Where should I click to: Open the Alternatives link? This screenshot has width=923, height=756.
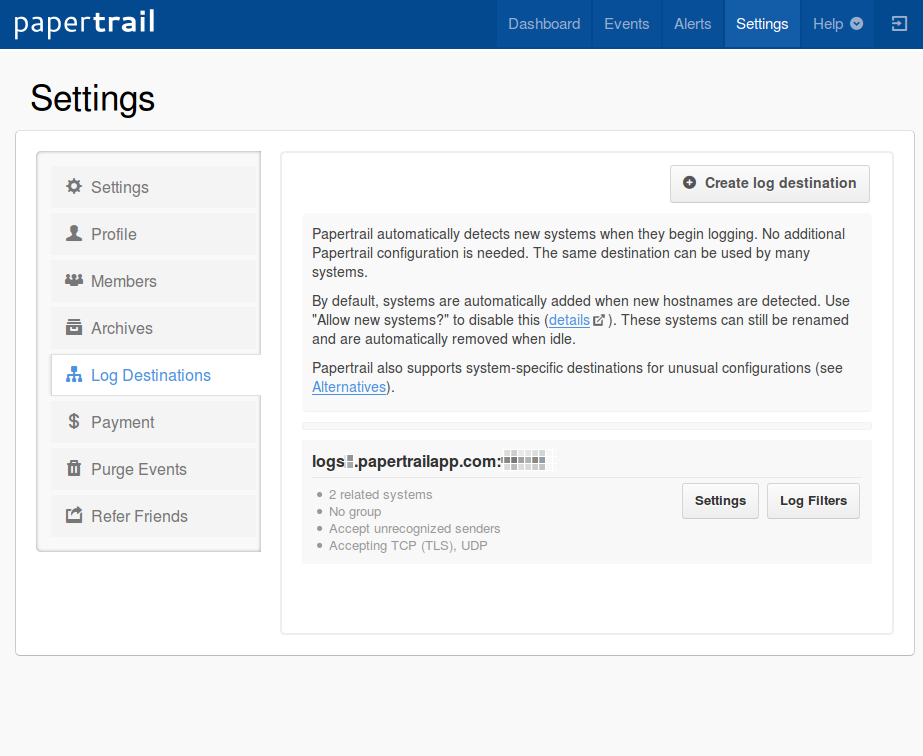coord(349,387)
